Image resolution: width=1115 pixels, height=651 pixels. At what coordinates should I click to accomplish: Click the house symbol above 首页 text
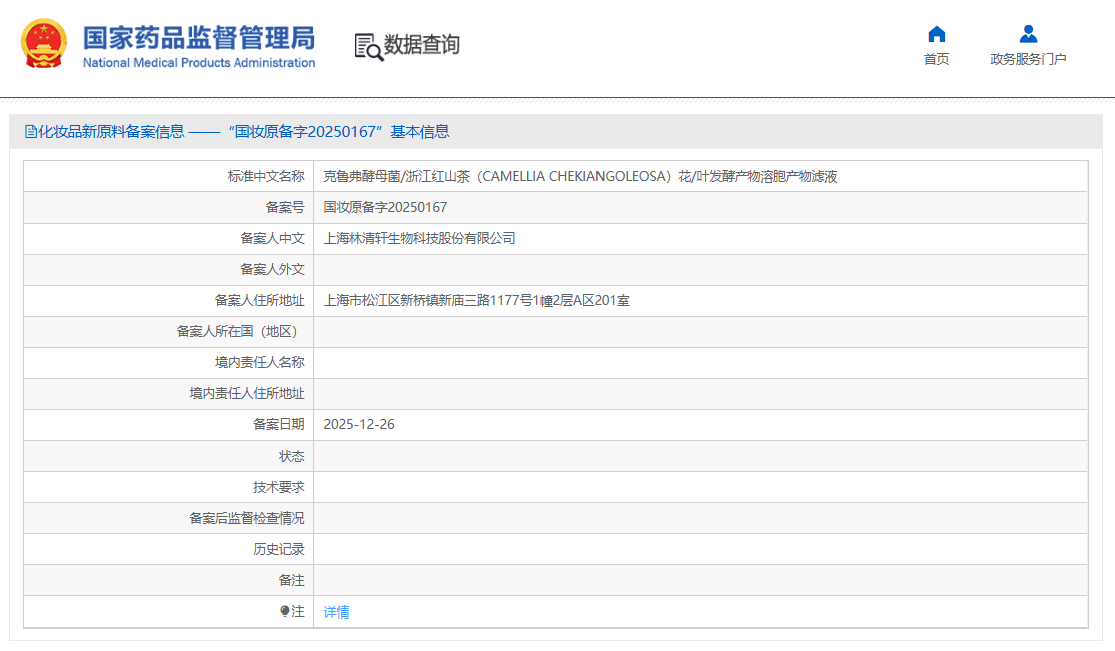[x=936, y=33]
